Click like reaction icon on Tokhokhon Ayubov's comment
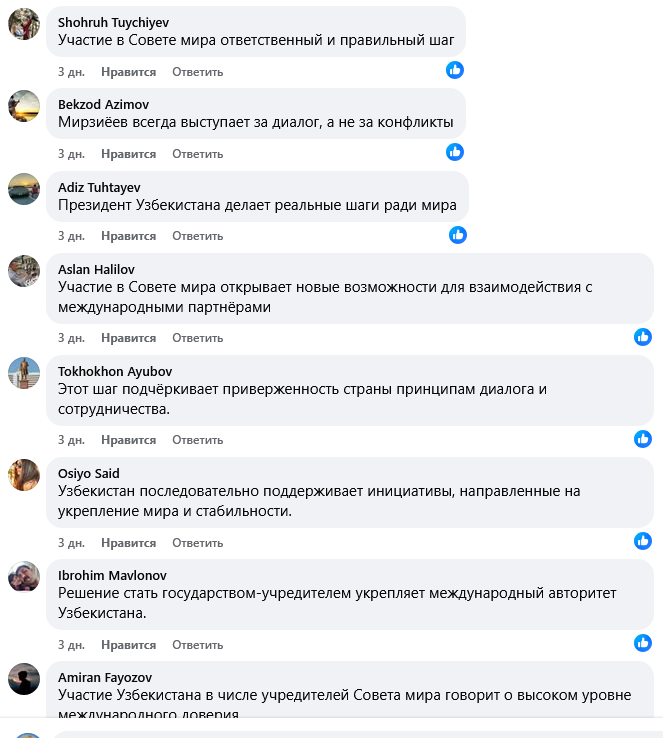This screenshot has height=738, width=663. tap(643, 439)
